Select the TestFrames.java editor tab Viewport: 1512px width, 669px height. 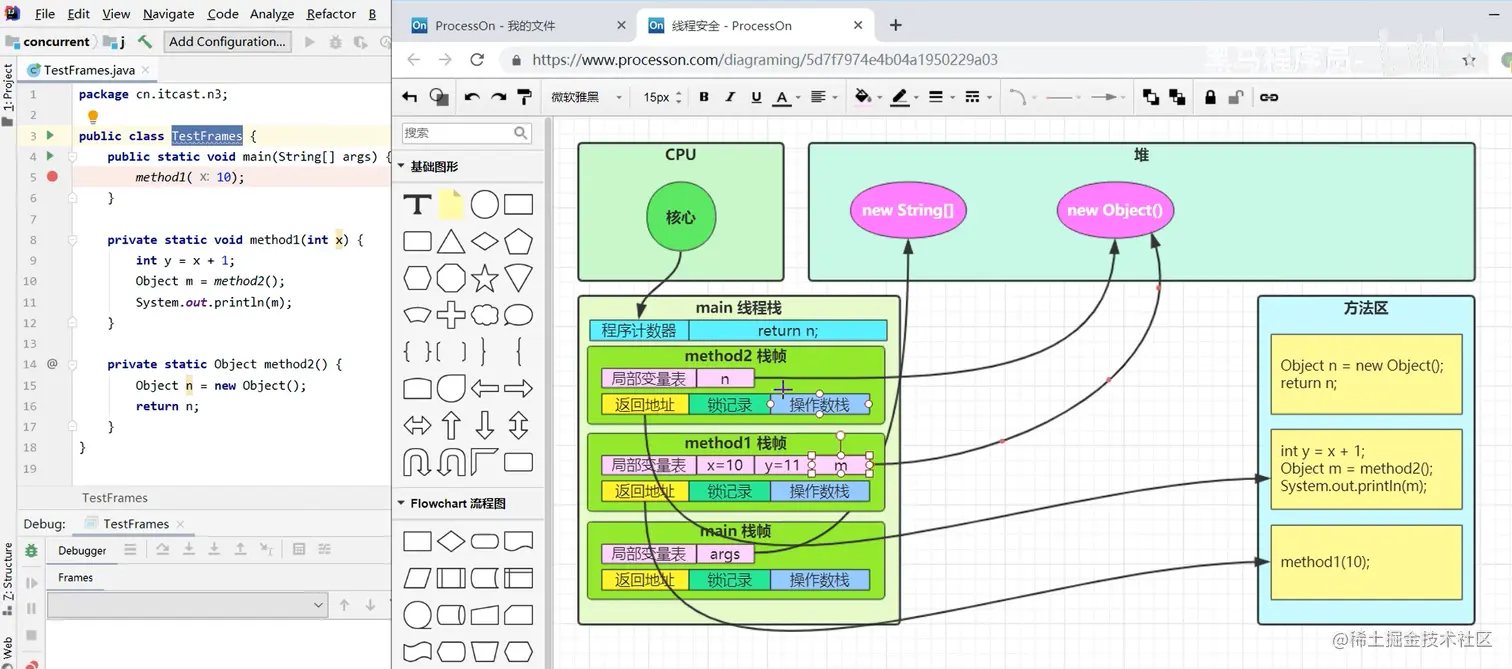(88, 70)
